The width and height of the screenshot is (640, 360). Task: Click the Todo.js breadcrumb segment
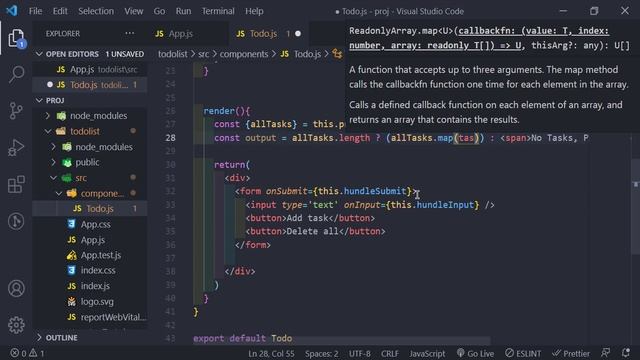(x=301, y=54)
